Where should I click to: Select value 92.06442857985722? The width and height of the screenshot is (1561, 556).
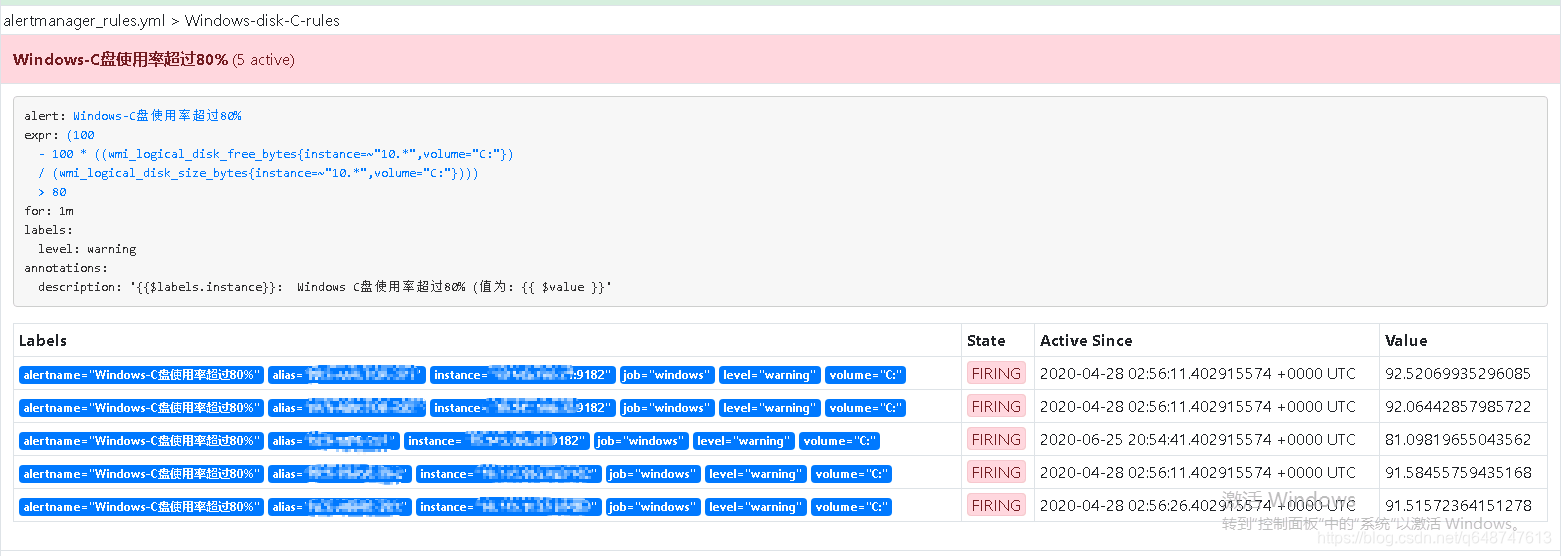(x=1457, y=407)
